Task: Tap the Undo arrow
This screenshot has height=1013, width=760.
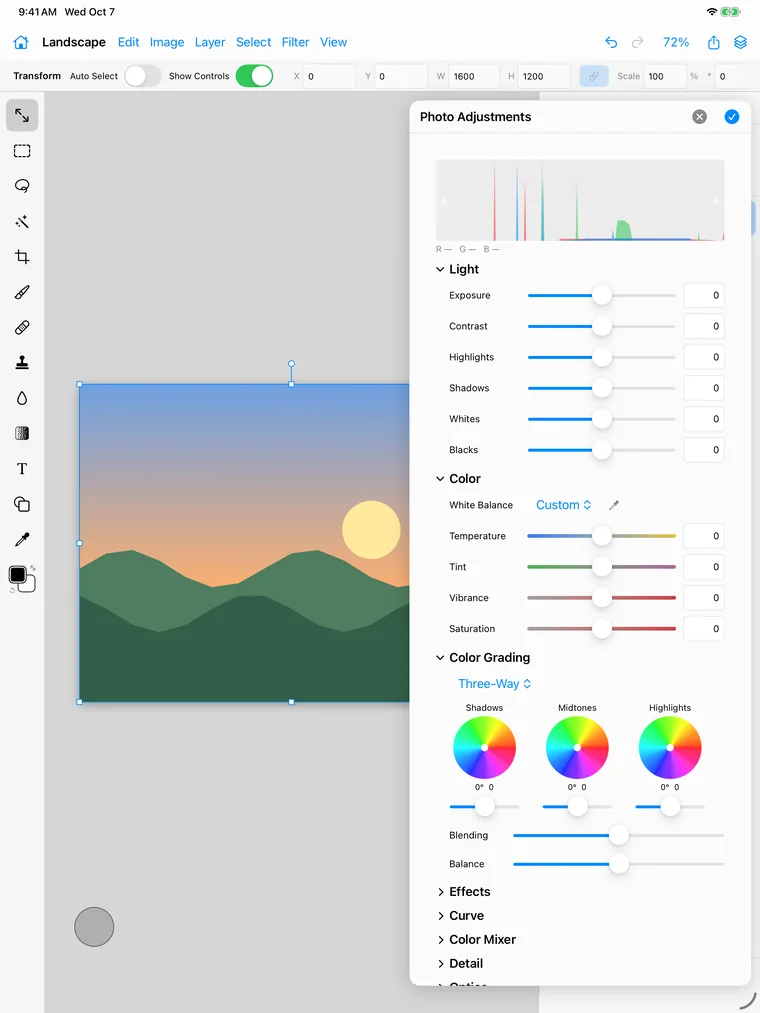Action: tap(611, 42)
